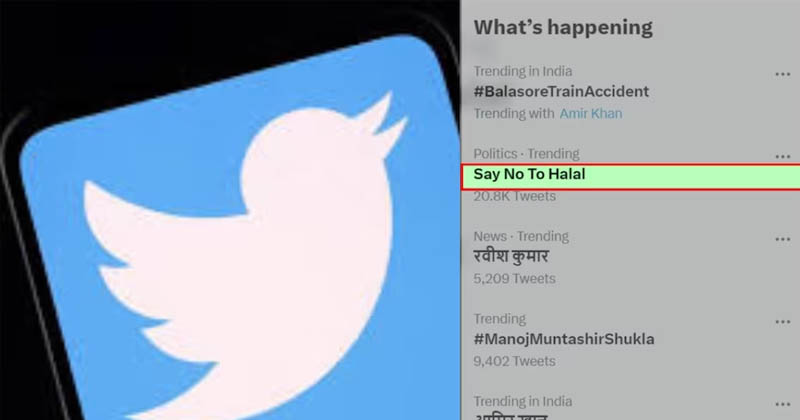Click the 5,209 Tweets count

pos(514,279)
